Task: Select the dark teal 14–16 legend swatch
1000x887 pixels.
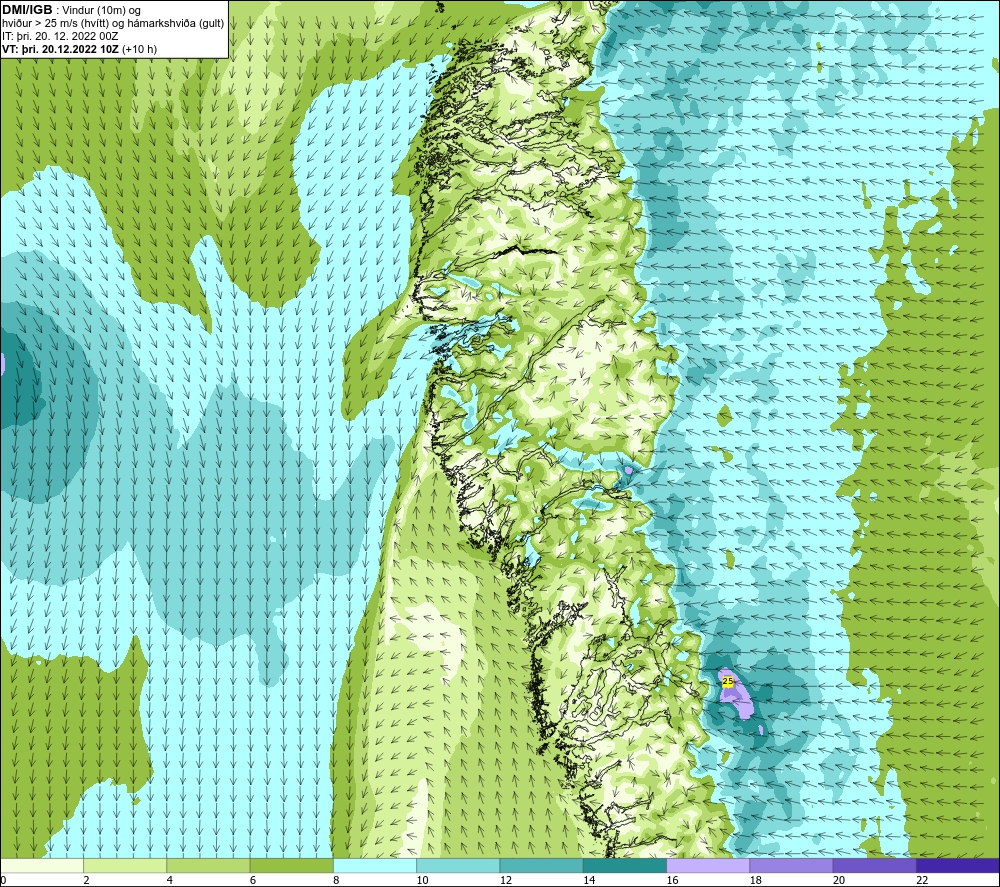Action: [x=625, y=865]
